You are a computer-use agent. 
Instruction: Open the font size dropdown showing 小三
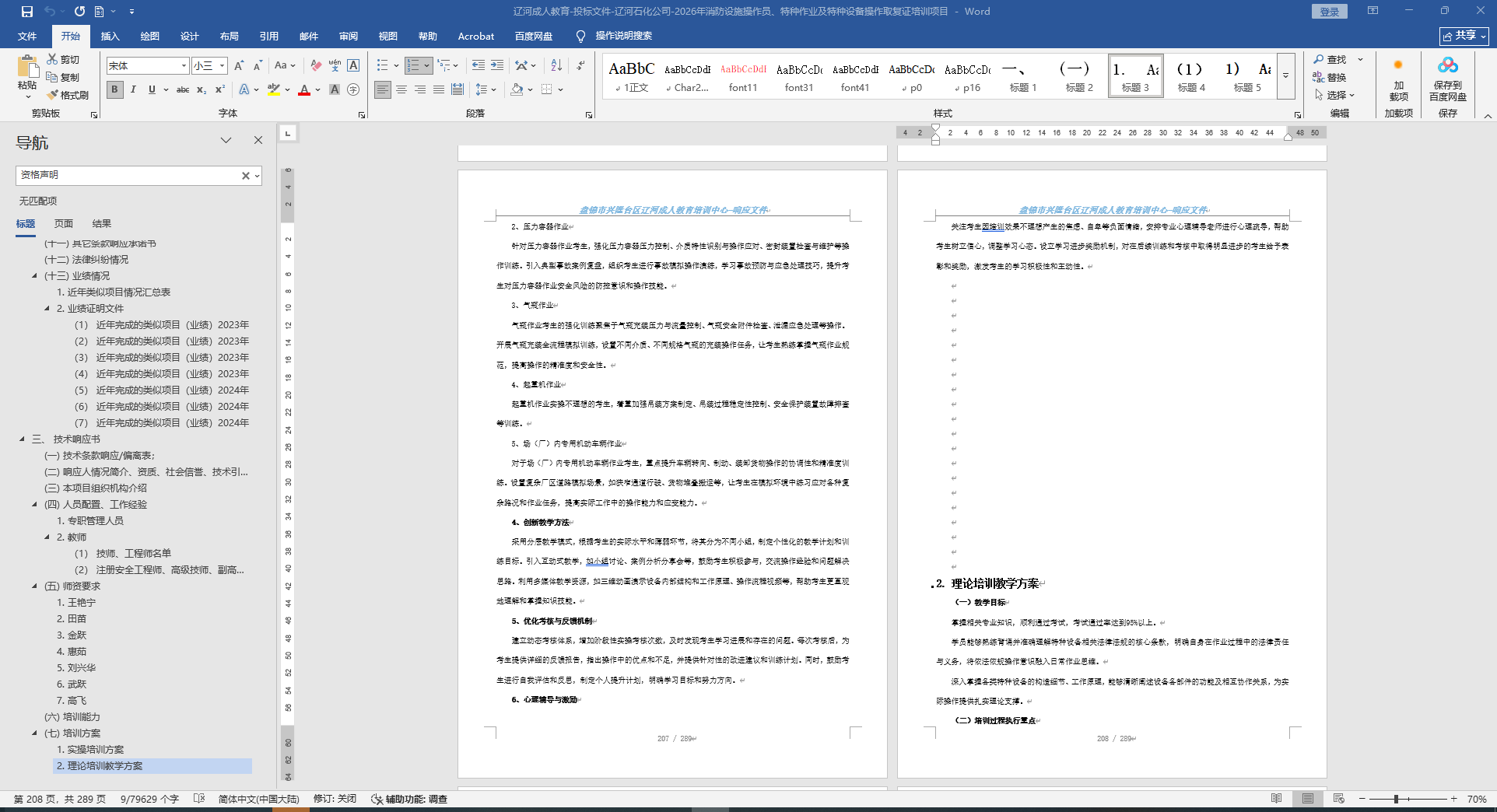[x=222, y=66]
